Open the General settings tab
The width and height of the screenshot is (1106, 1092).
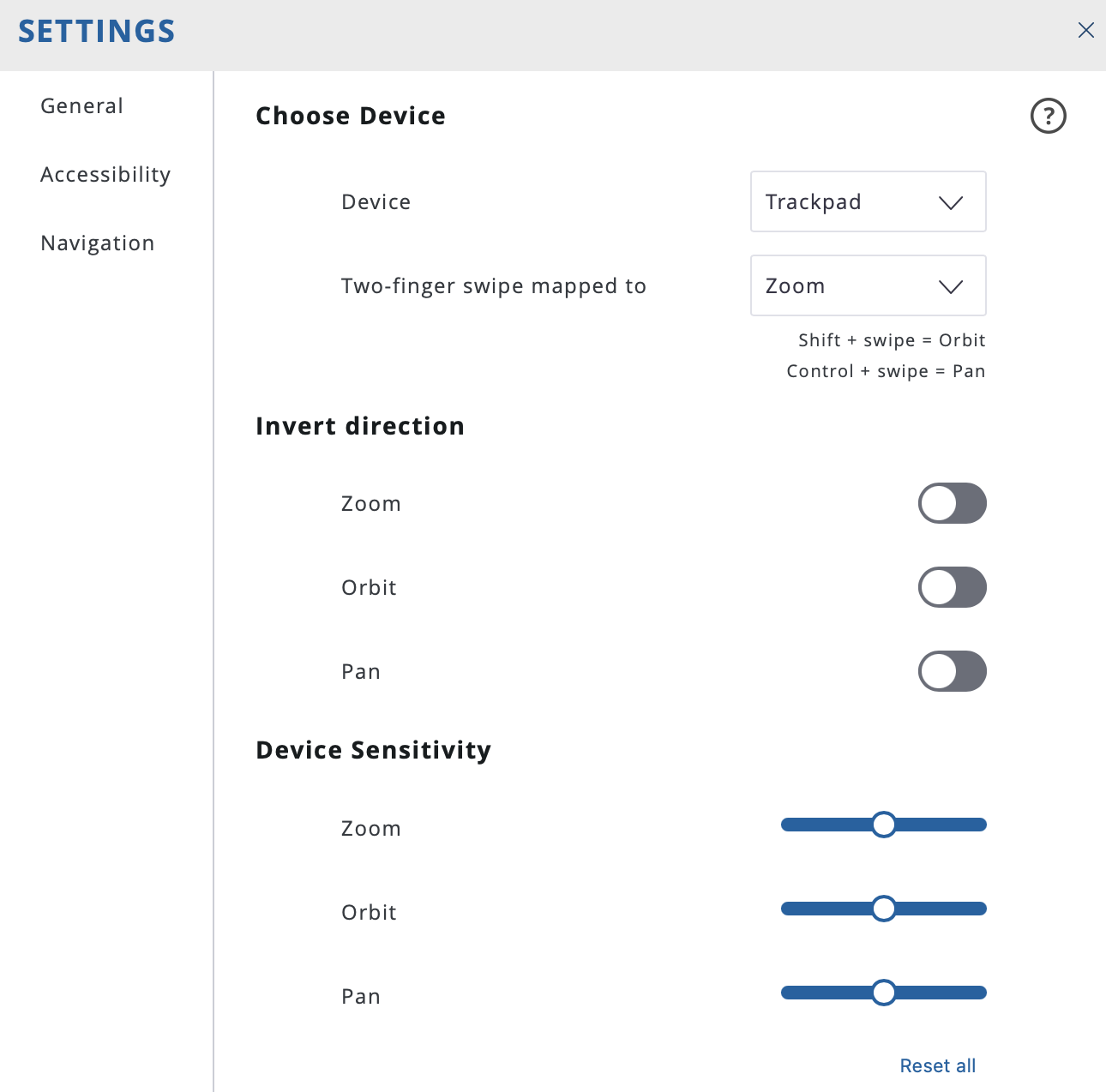tap(82, 105)
